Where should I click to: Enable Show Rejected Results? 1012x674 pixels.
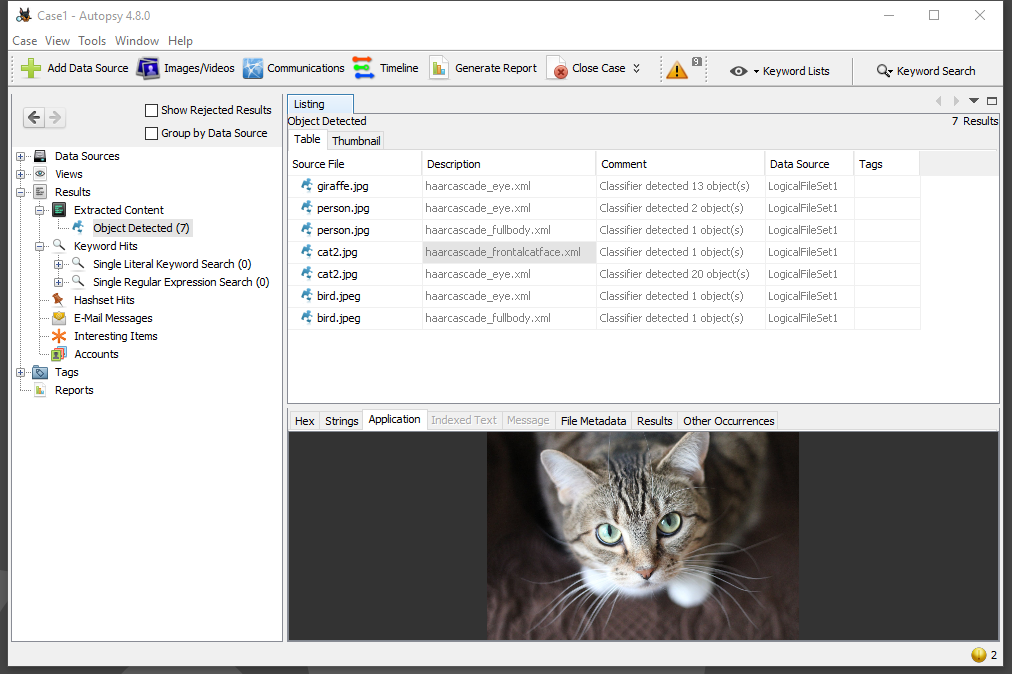coord(151,110)
